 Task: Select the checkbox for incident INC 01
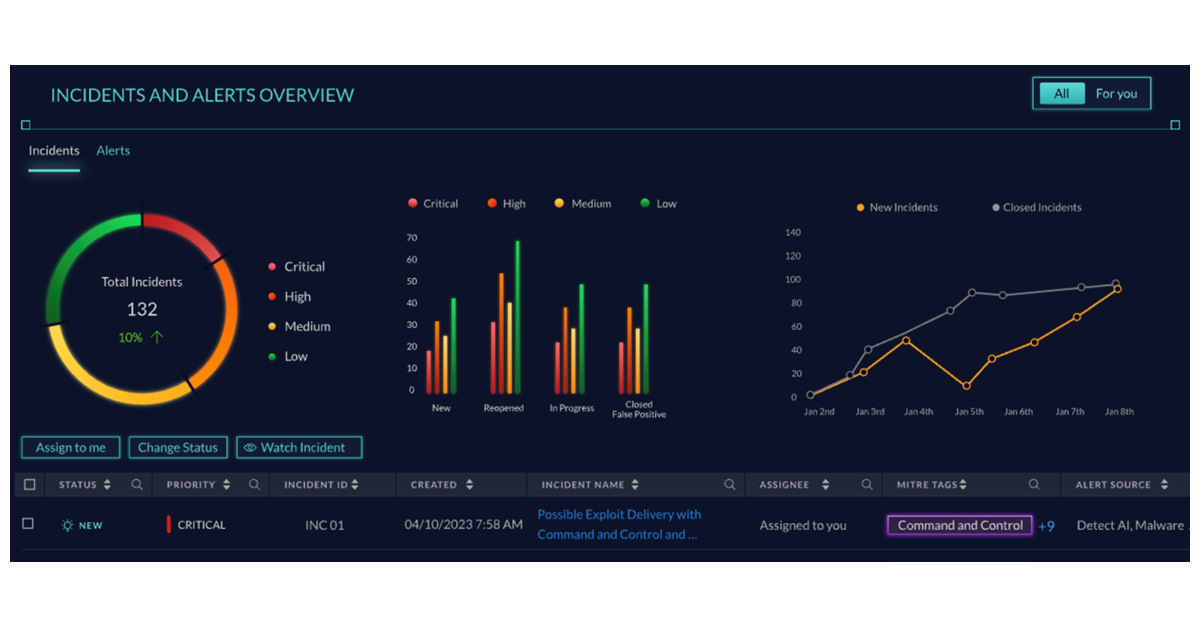pos(29,524)
